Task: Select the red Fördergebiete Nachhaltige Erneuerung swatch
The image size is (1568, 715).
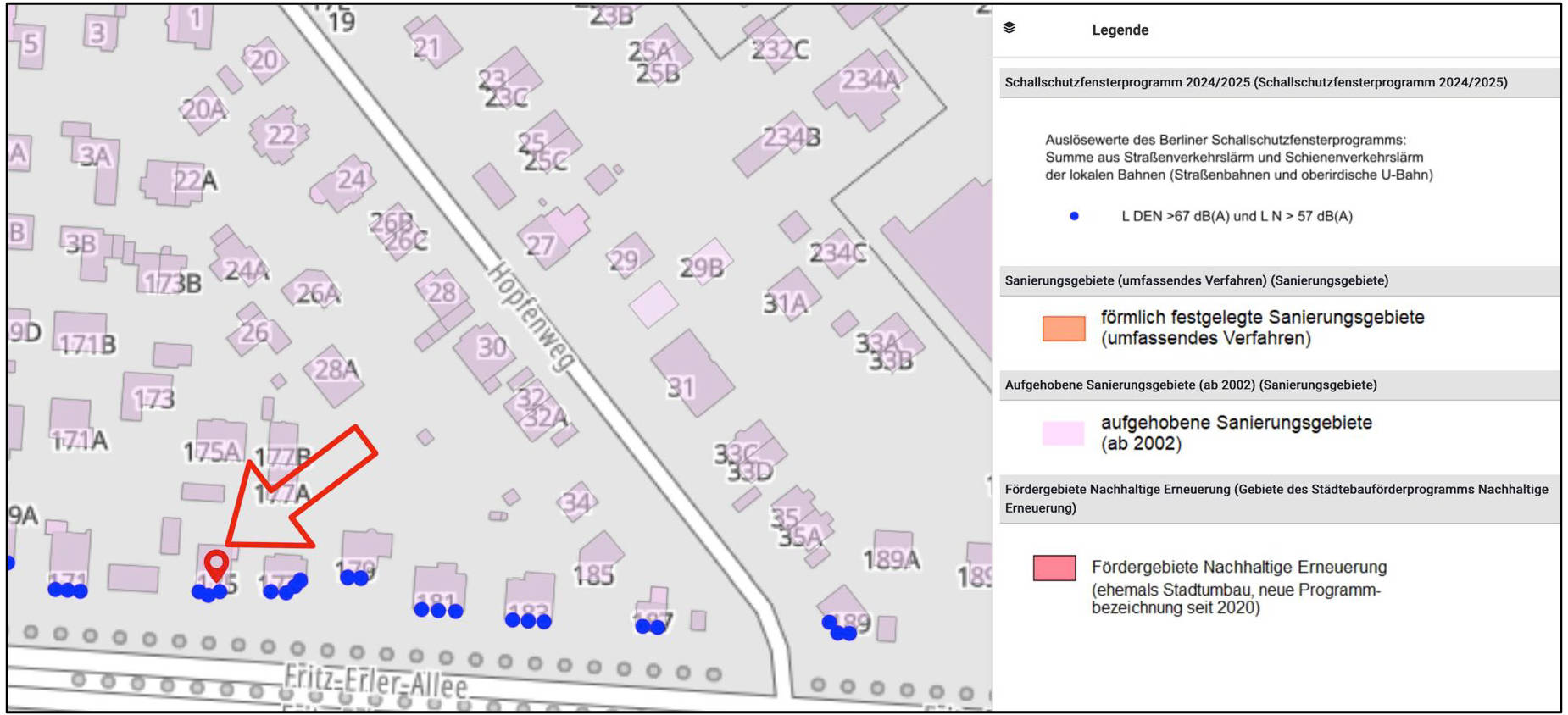Action: point(1054,568)
